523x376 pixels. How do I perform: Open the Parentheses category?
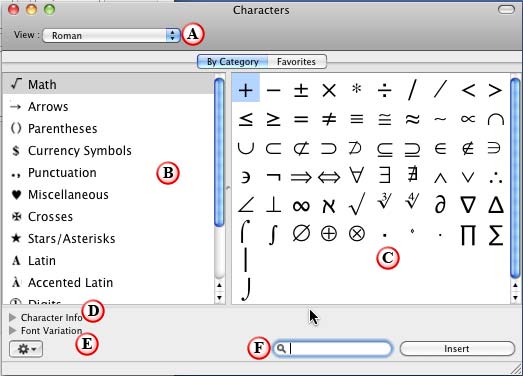(x=108, y=129)
